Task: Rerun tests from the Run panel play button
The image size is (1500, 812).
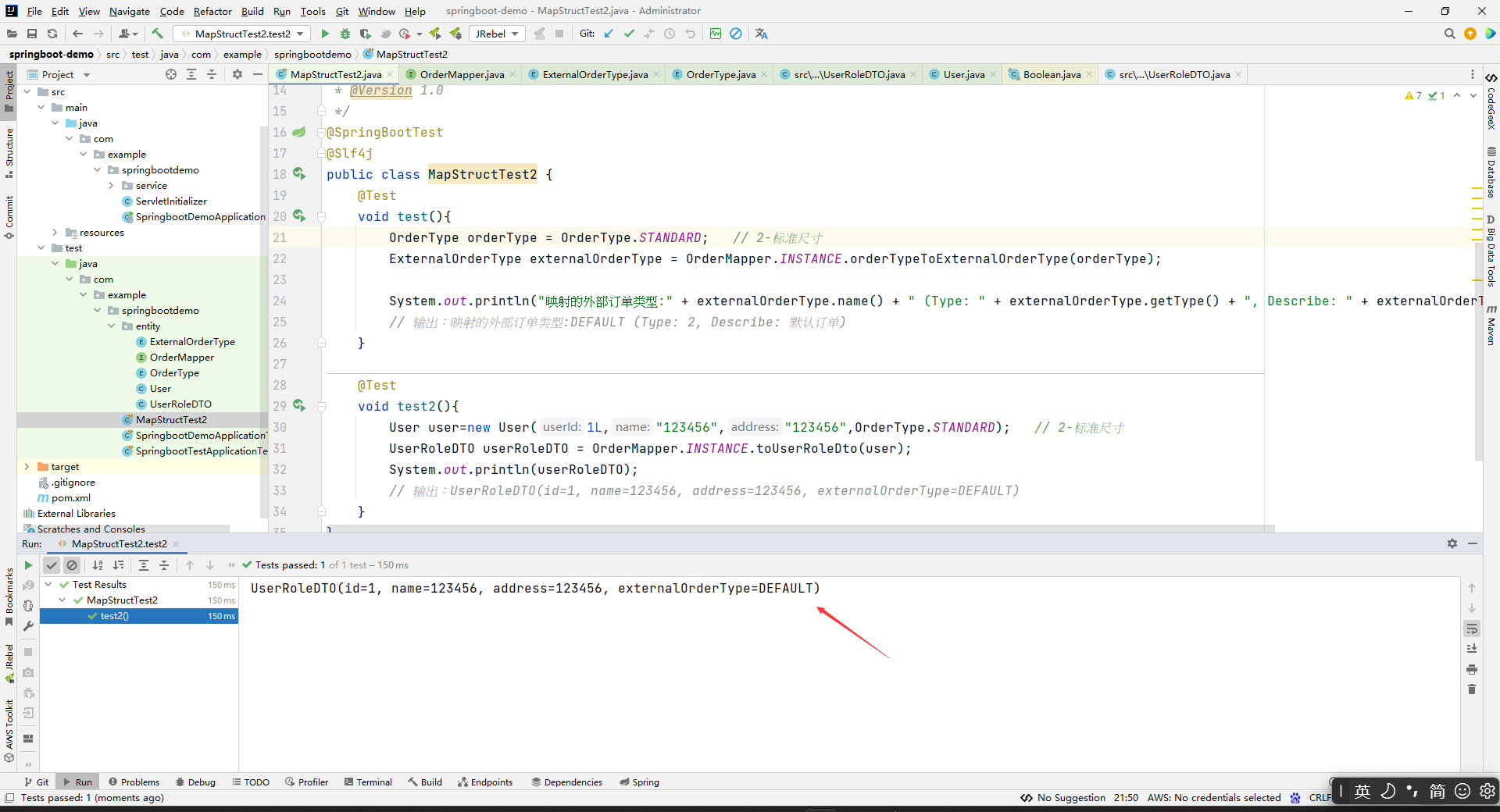Action: pyautogui.click(x=28, y=565)
